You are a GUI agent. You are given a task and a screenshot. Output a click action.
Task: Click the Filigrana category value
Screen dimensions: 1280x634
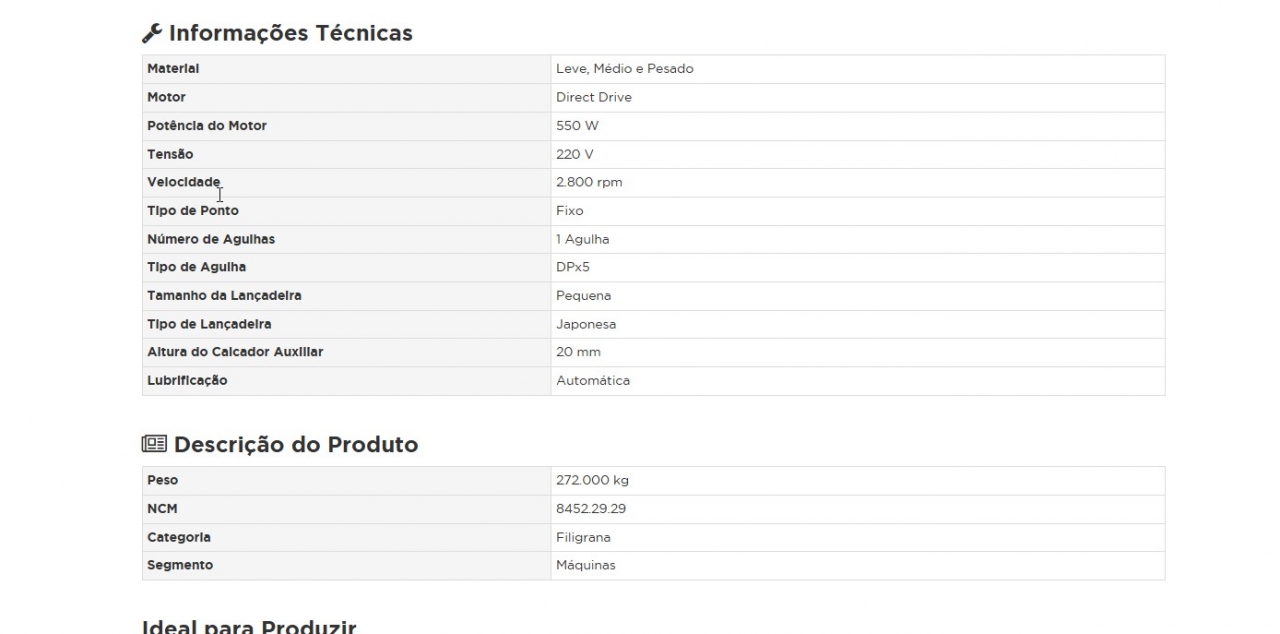pos(583,537)
